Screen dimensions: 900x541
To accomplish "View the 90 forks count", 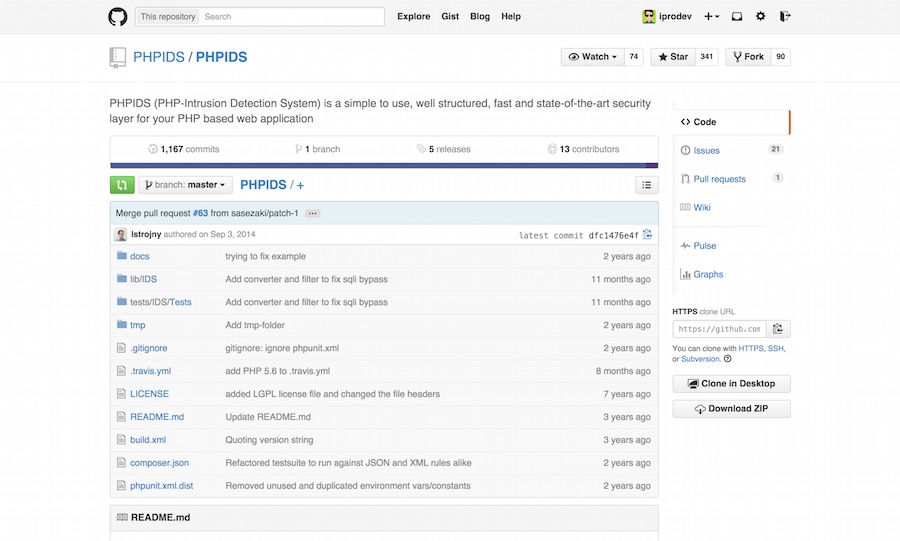I will tap(781, 57).
